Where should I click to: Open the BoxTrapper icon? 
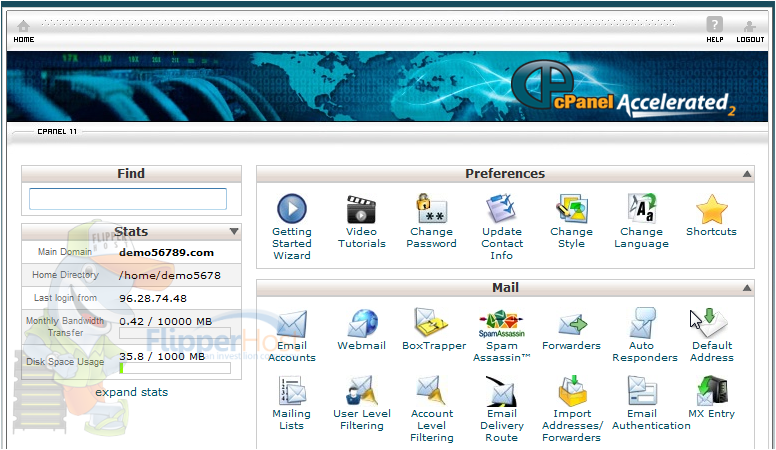click(431, 323)
